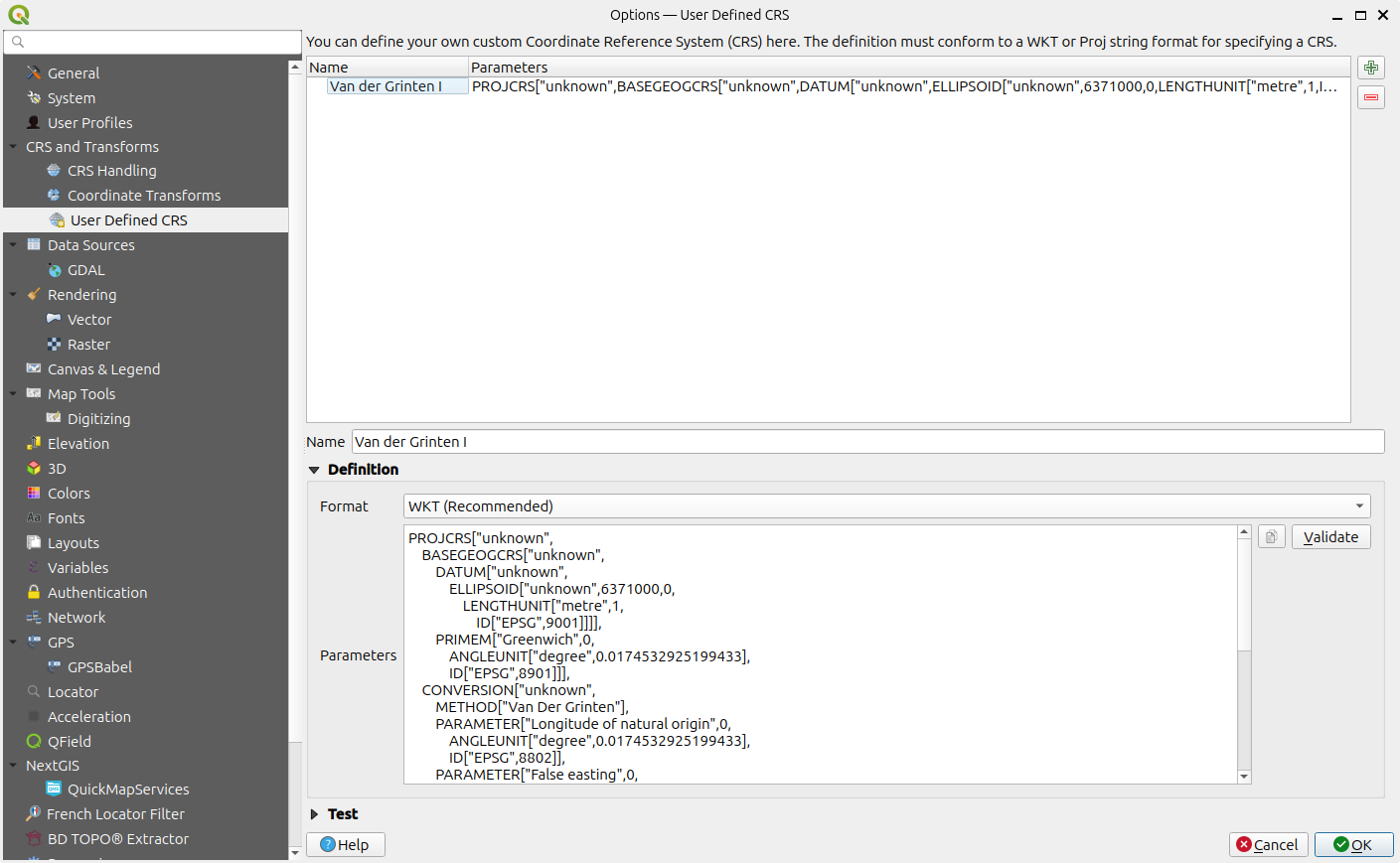Image resolution: width=1400 pixels, height=863 pixels.
Task: Add a new custom CRS
Action: 1370,67
